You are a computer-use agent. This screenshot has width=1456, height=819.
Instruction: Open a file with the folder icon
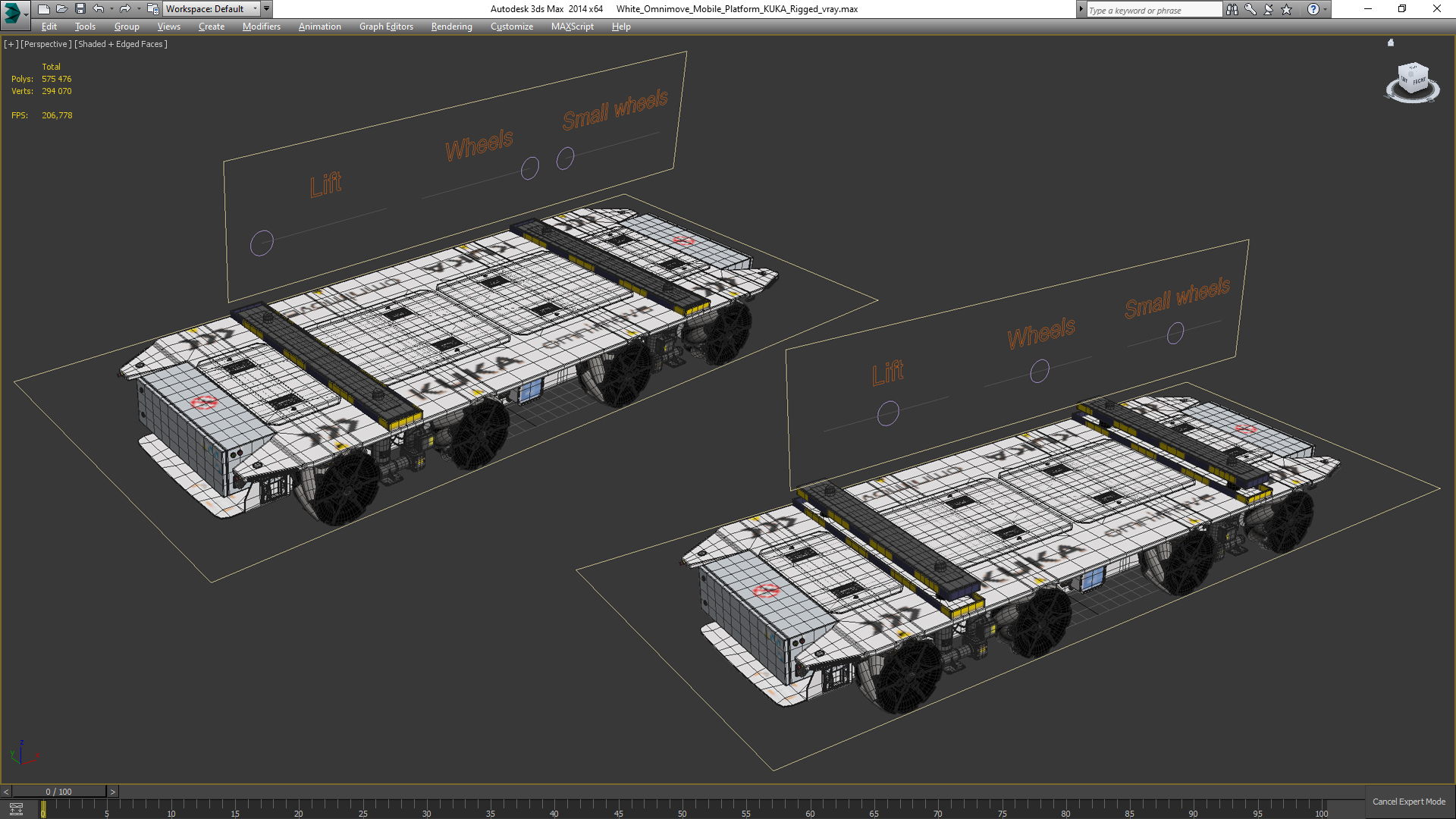(x=61, y=9)
